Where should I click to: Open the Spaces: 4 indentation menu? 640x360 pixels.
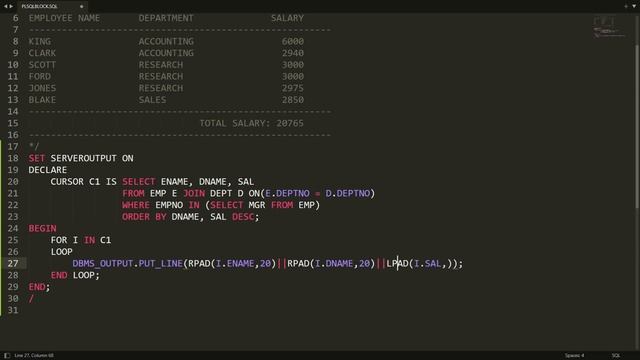click(x=574, y=356)
